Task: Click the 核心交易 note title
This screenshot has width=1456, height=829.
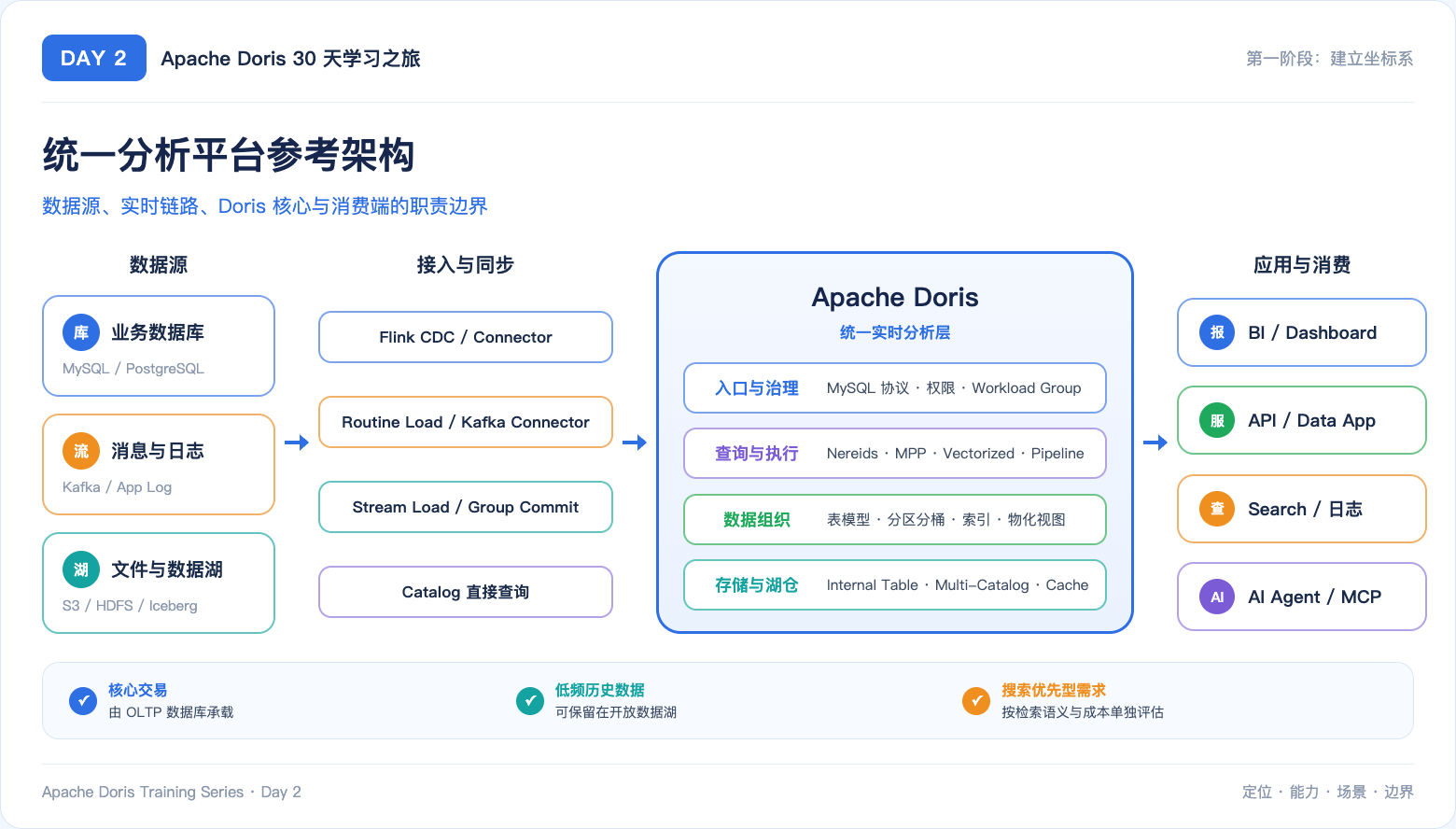Action: pyautogui.click(x=138, y=690)
